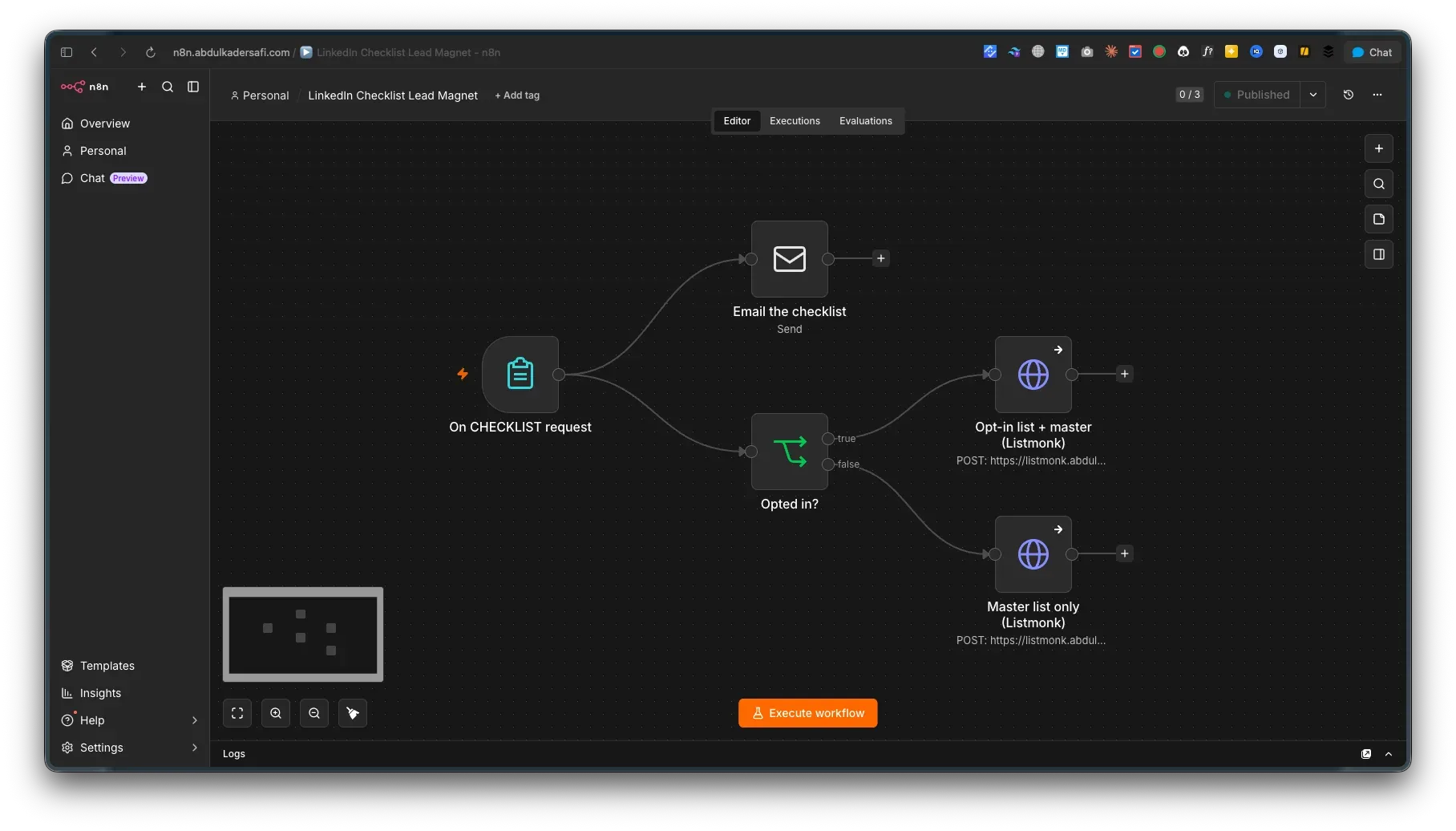Add a node with canvas plus button
The image size is (1456, 831).
(x=1379, y=148)
